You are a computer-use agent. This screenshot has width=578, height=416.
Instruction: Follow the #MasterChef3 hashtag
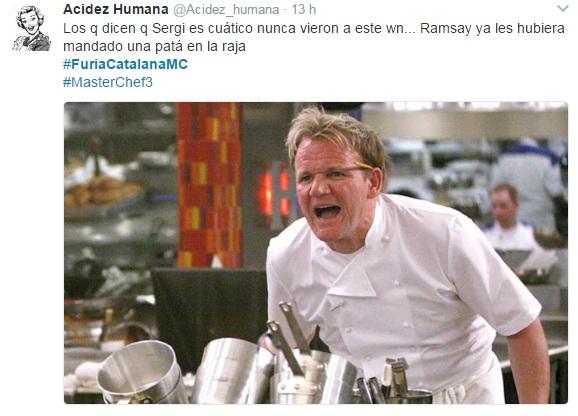[108, 82]
